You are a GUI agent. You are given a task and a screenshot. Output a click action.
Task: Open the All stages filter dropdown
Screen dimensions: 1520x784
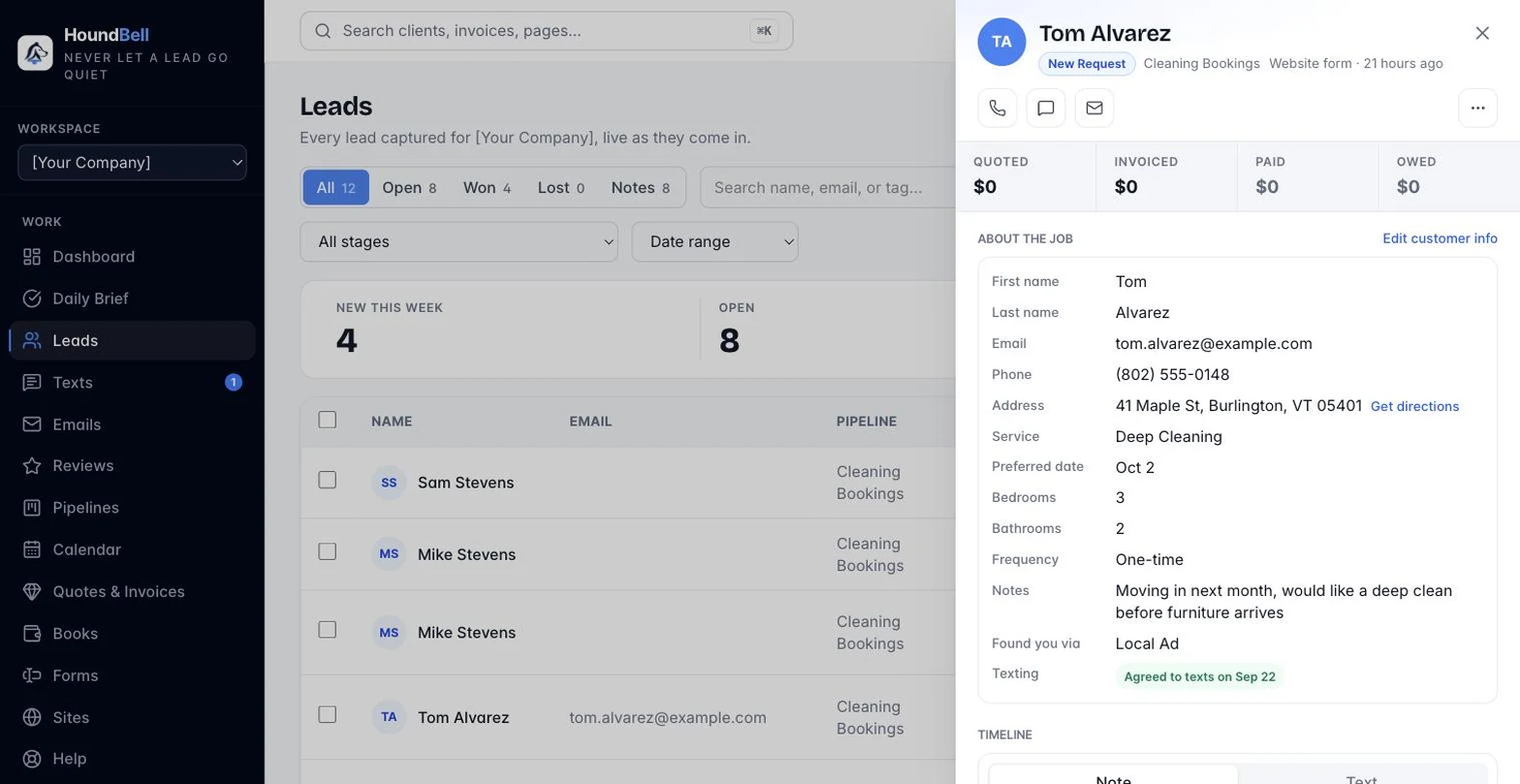coord(459,241)
